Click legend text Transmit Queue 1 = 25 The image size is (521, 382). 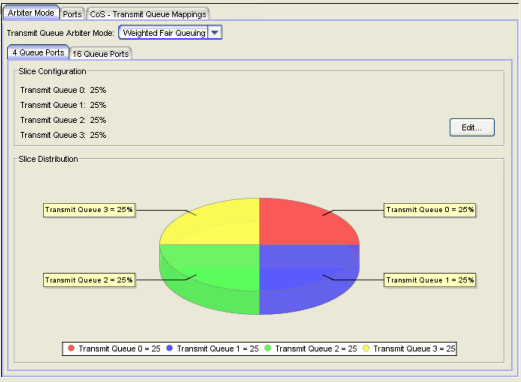coord(218,349)
